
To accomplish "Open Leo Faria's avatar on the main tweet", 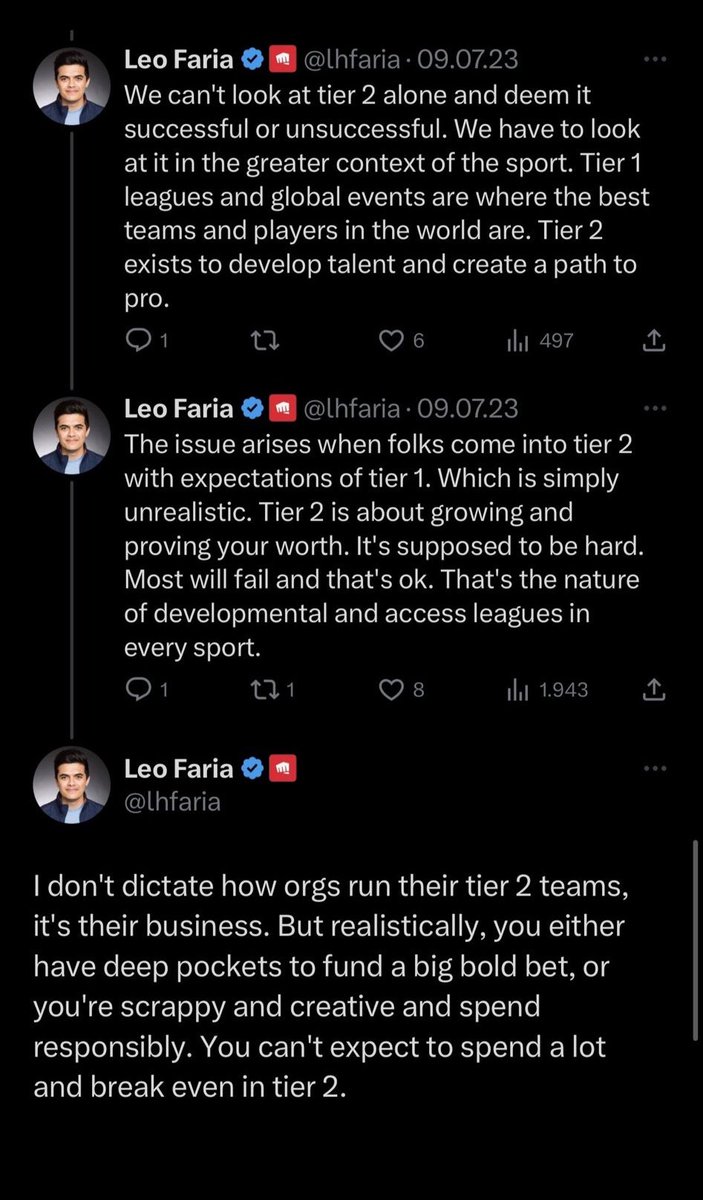I will tap(71, 785).
